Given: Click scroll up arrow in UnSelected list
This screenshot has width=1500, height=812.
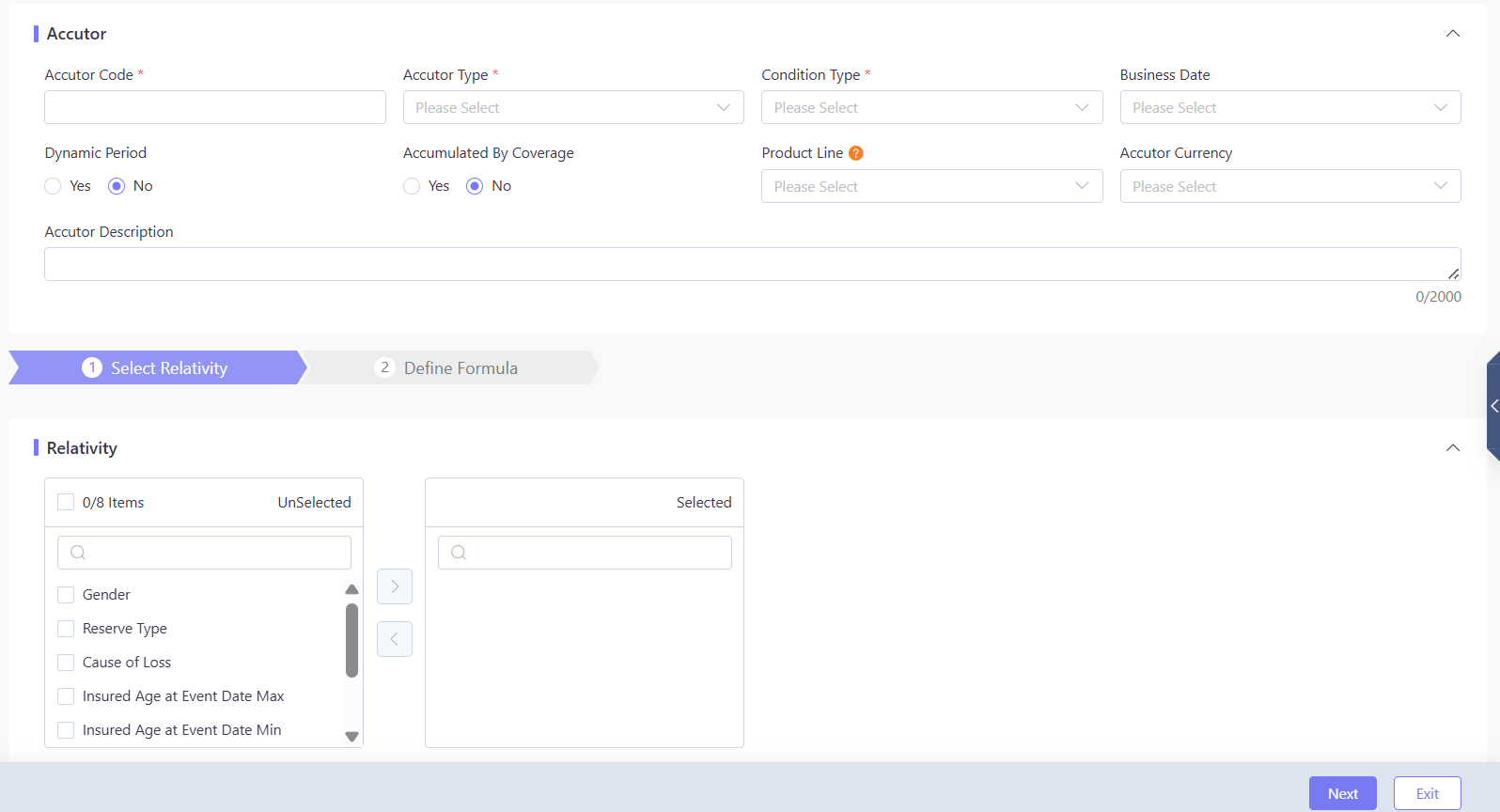Looking at the screenshot, I should coord(352,589).
